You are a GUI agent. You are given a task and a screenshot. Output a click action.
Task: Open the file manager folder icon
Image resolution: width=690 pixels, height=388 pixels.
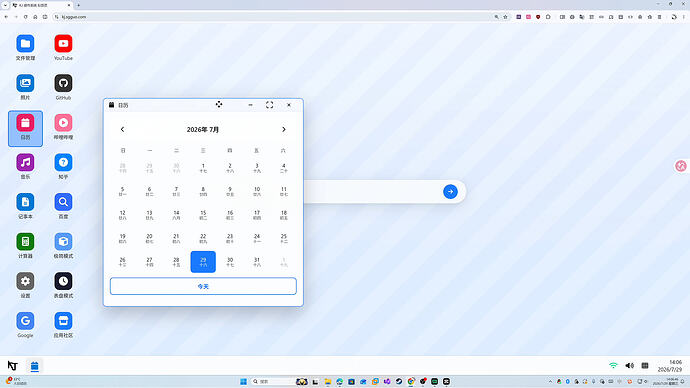(x=26, y=44)
